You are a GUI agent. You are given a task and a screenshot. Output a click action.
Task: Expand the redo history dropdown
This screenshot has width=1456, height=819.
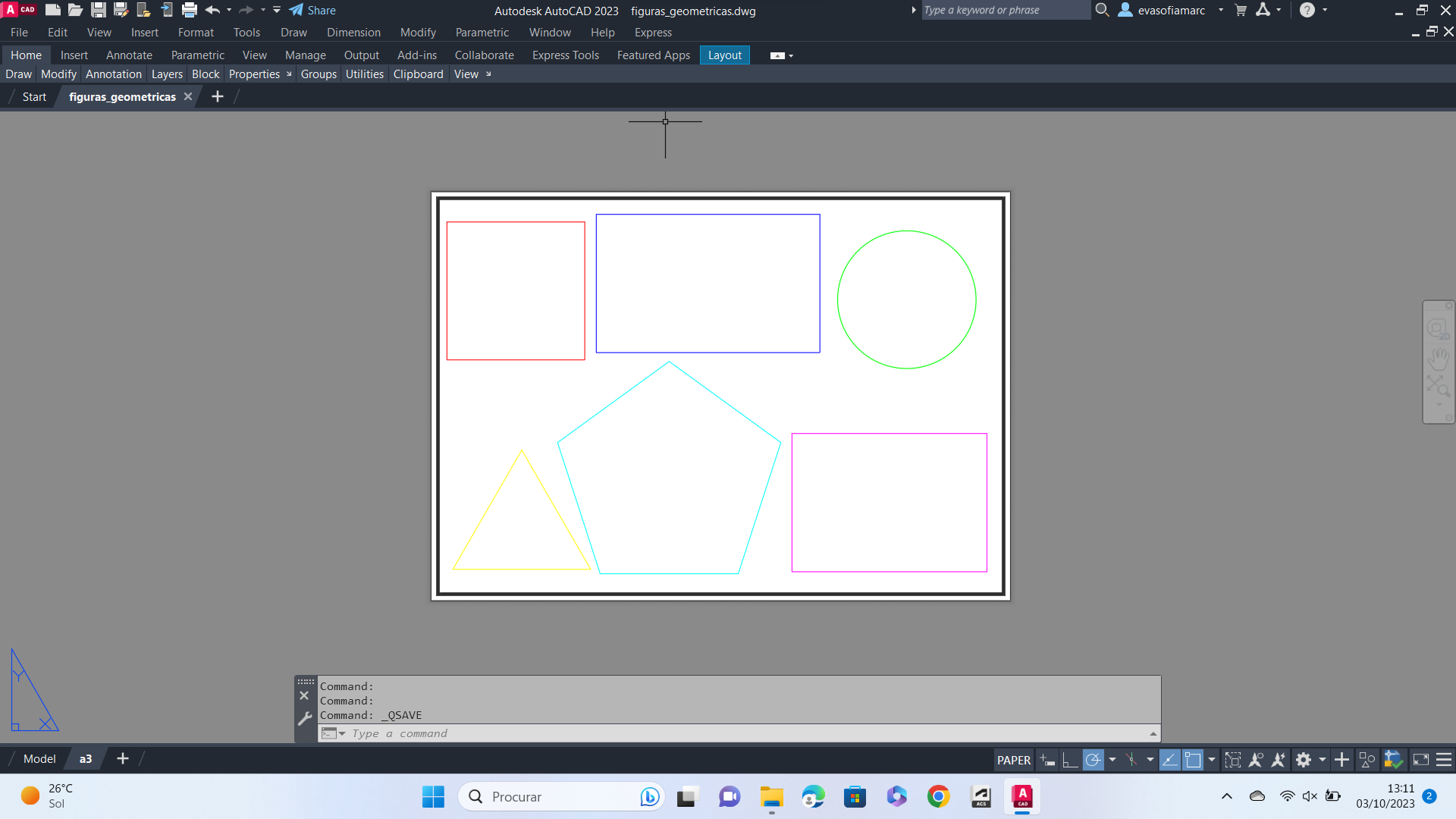tap(263, 10)
